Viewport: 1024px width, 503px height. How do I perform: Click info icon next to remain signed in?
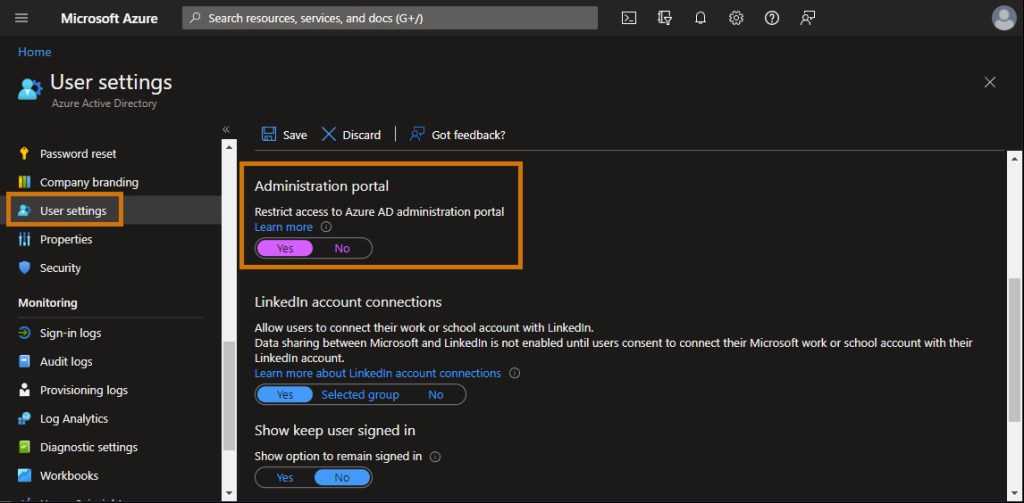pyautogui.click(x=435, y=457)
